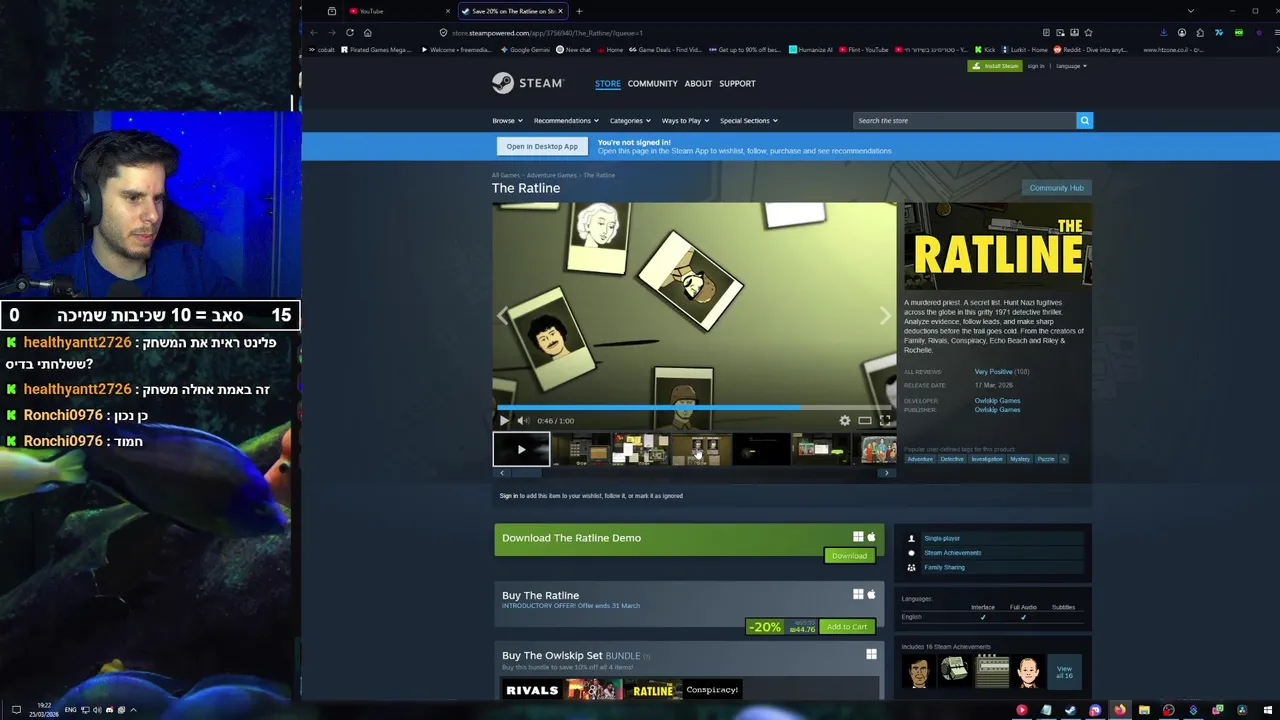Image resolution: width=1280 pixels, height=720 pixels.
Task: Bookmark this page with star icon
Action: click(1088, 33)
